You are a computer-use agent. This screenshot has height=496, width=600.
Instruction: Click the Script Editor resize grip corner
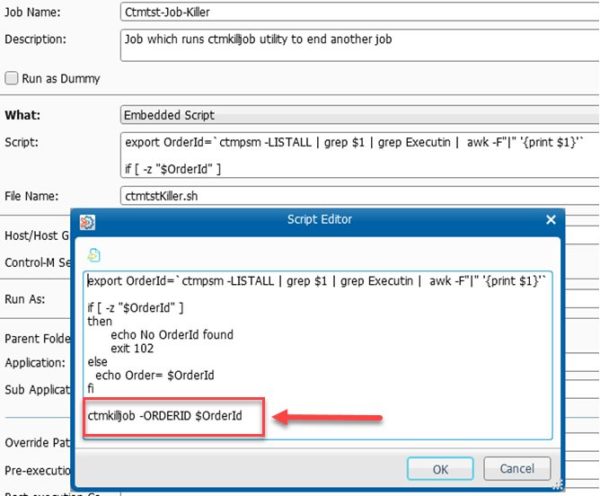coord(558,485)
